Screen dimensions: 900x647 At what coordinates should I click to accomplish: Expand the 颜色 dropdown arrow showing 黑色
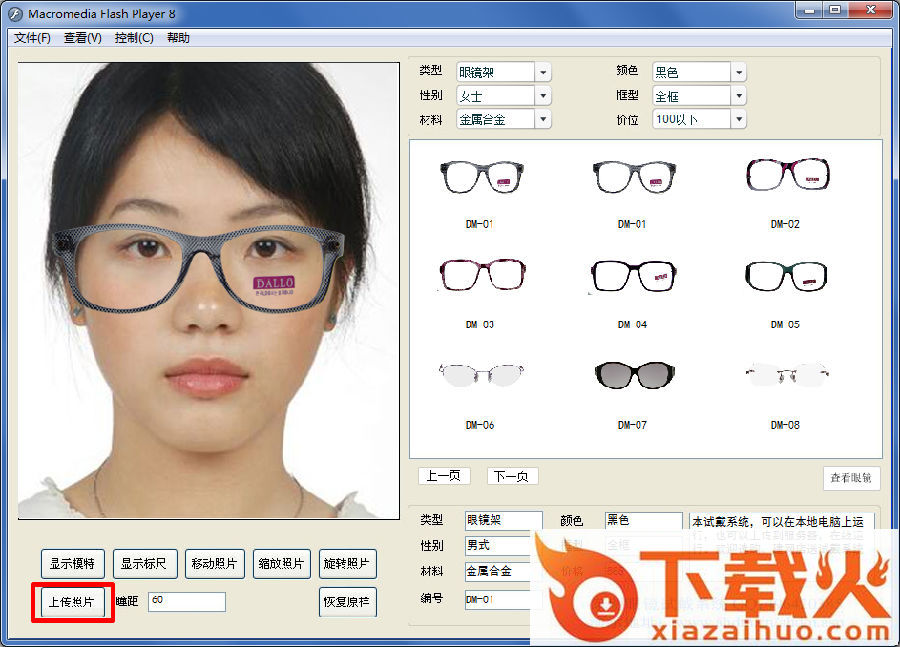pyautogui.click(x=739, y=72)
